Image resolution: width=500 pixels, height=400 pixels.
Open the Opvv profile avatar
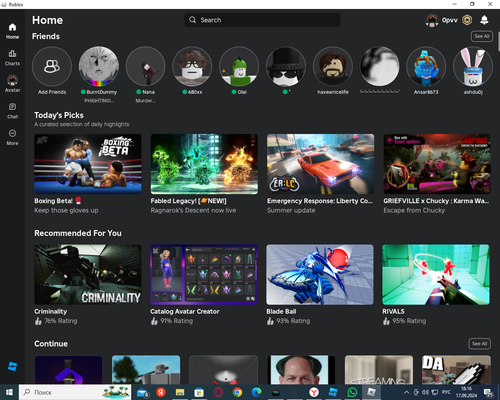(x=432, y=20)
